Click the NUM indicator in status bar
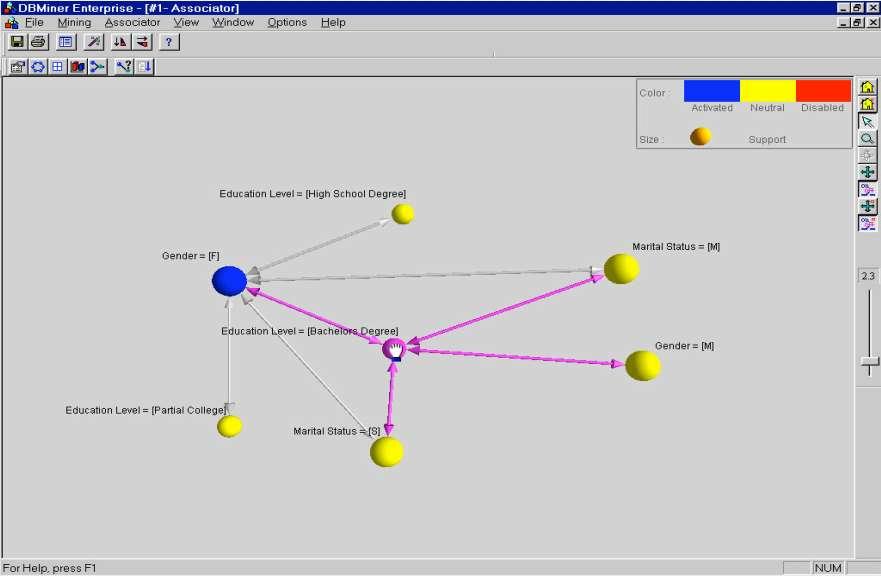The image size is (881, 576). (828, 568)
